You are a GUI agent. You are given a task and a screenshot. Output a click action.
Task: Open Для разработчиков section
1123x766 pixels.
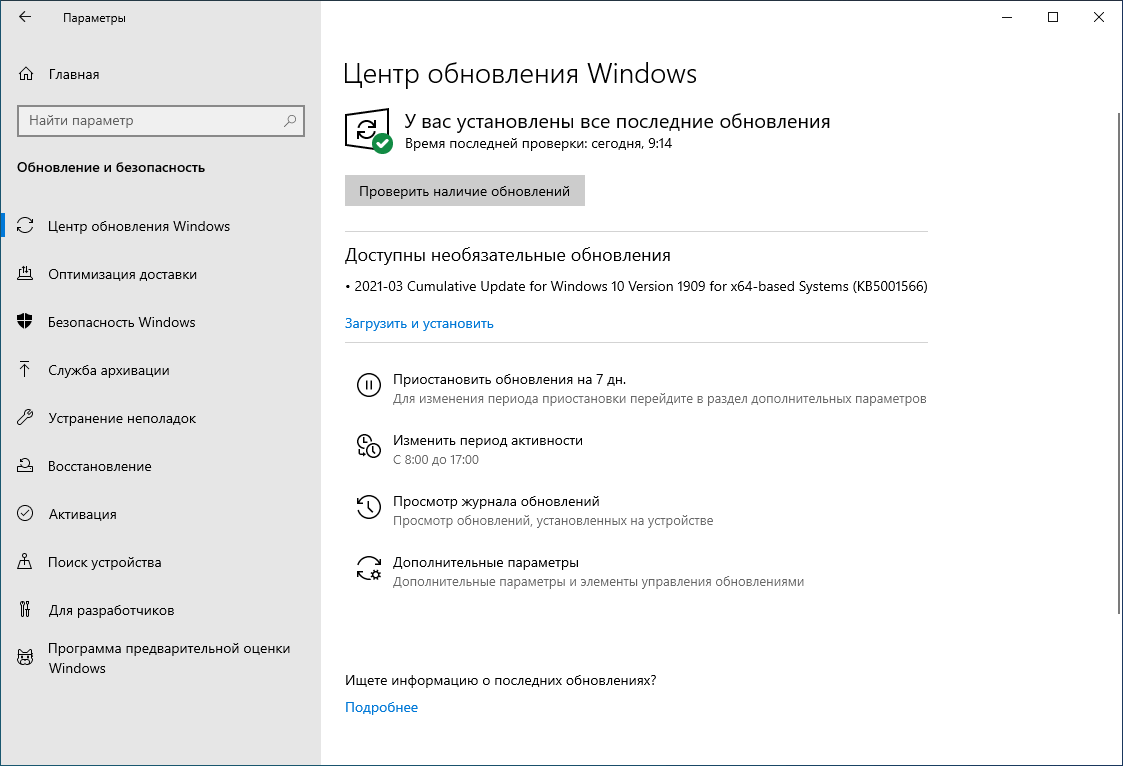(107, 610)
